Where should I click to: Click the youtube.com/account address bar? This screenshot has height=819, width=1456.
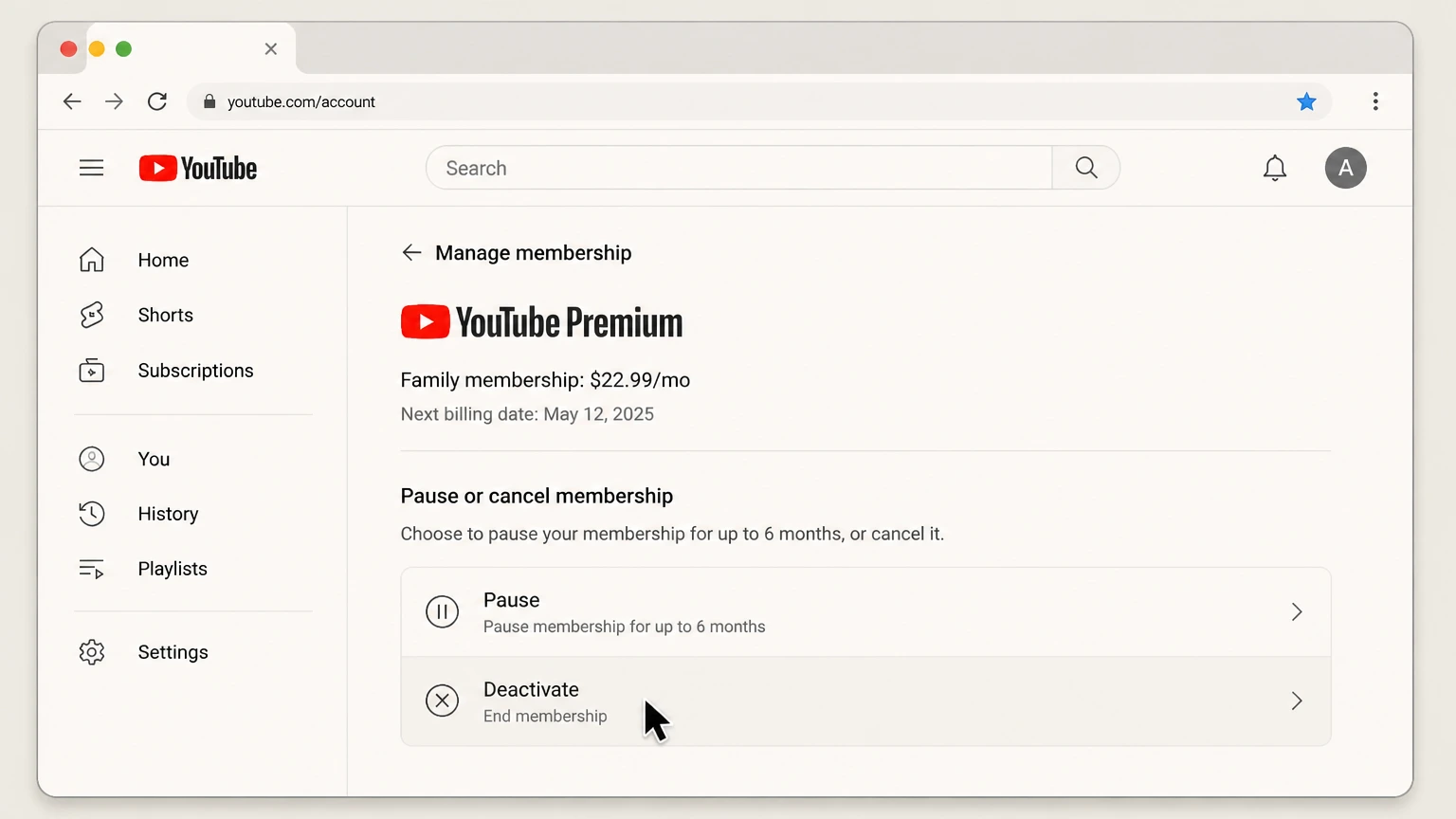758,101
